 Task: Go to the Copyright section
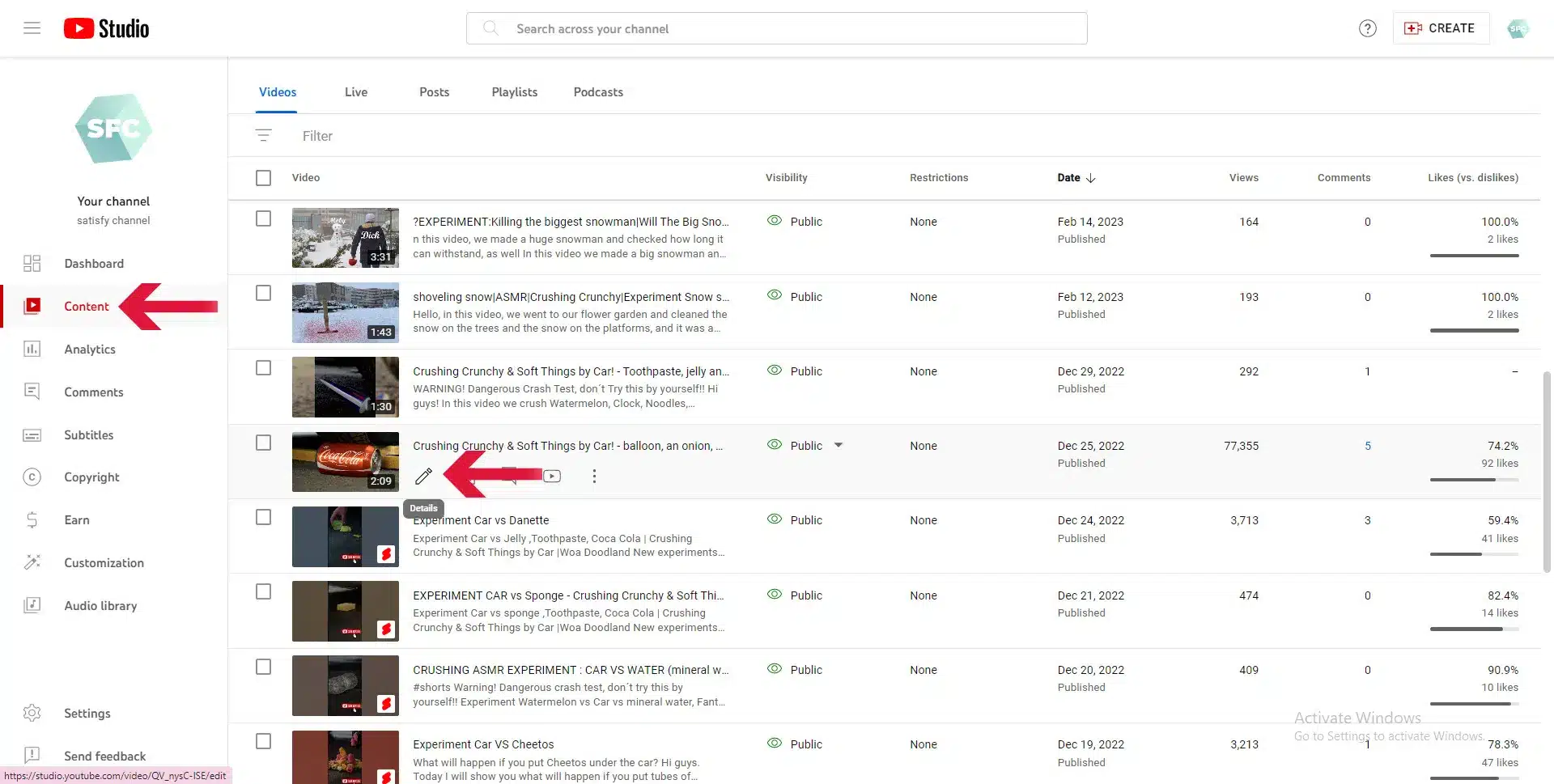[x=91, y=477]
